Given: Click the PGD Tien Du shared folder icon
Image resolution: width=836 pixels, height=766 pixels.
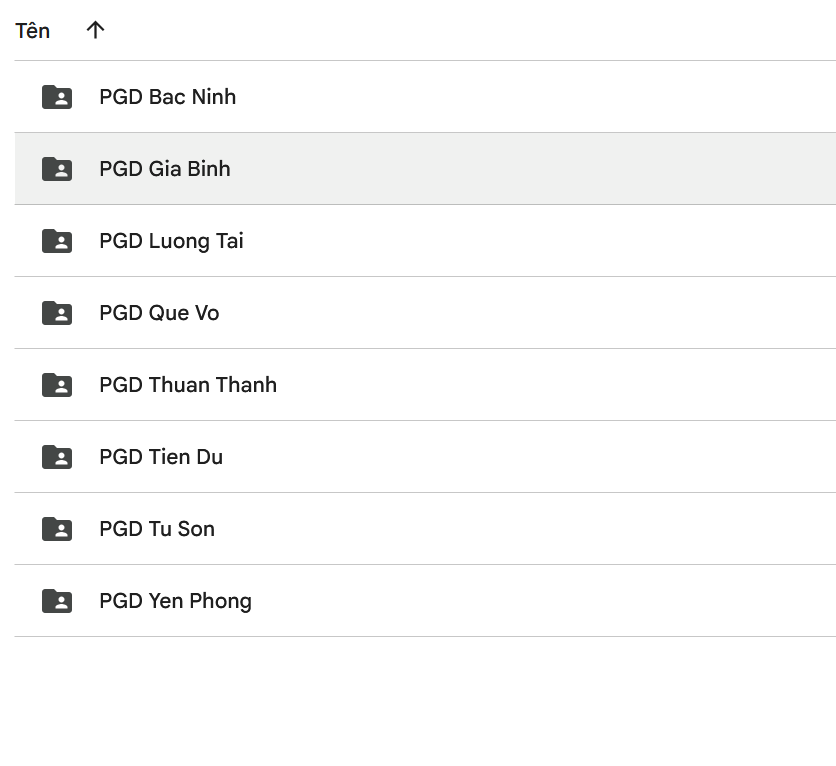Looking at the screenshot, I should point(57,457).
